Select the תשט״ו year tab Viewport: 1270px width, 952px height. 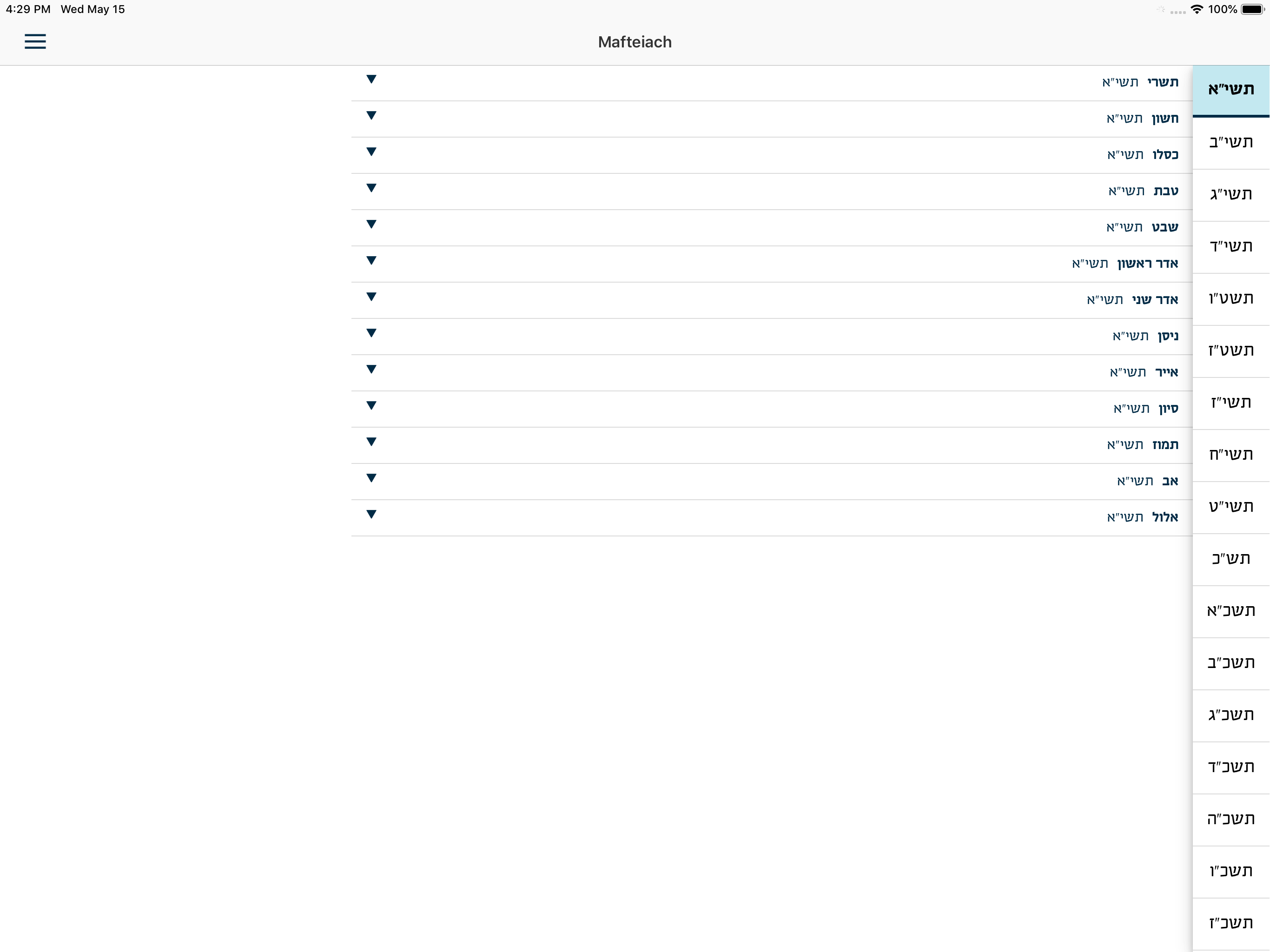[x=1231, y=299]
